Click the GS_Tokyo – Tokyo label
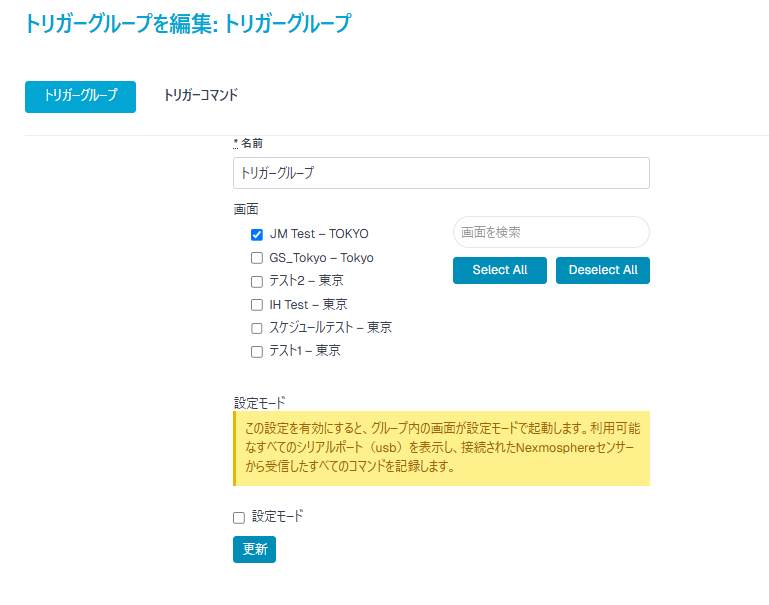769x605 pixels. tap(321, 258)
